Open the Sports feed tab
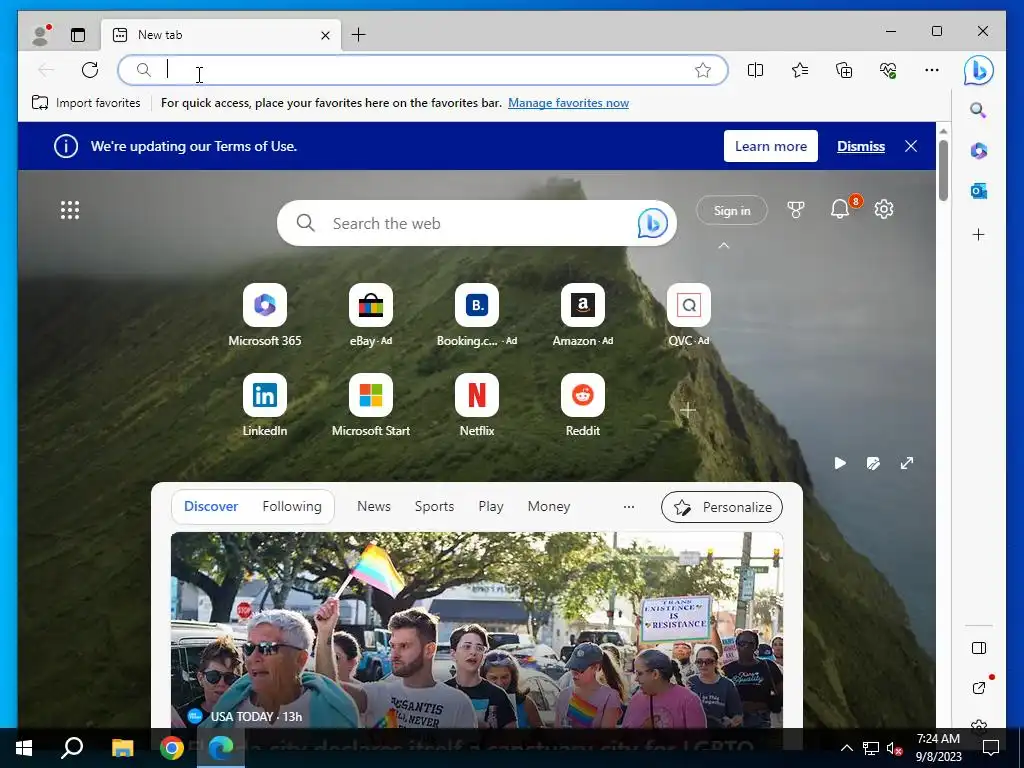 pyautogui.click(x=434, y=506)
